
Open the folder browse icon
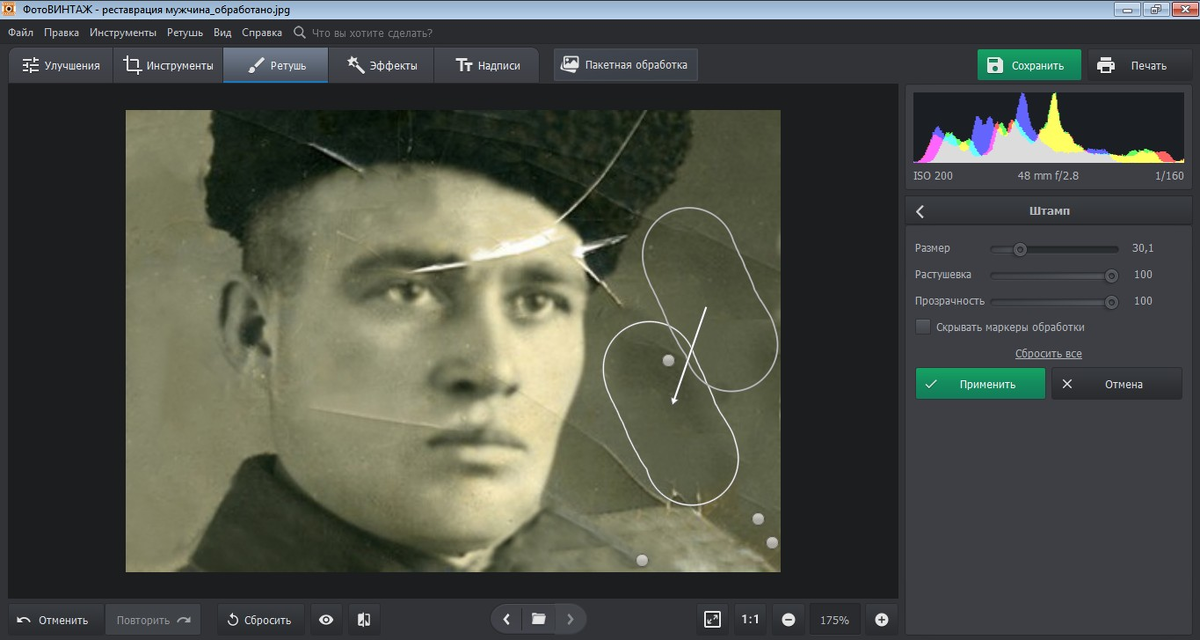coord(538,619)
